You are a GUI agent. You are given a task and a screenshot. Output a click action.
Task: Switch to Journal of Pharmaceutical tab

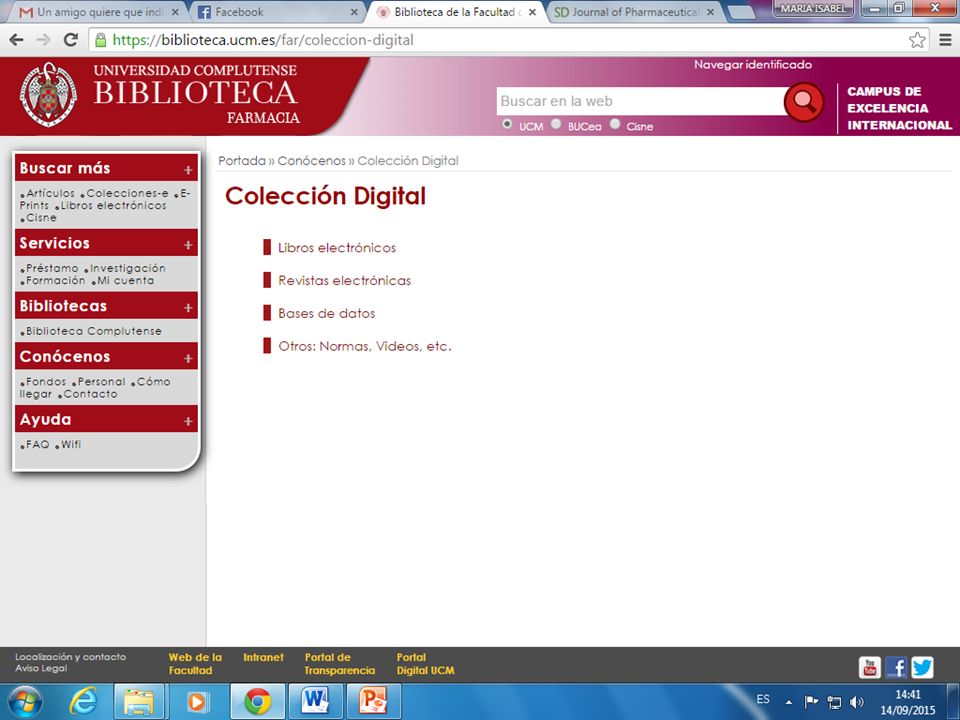point(634,12)
